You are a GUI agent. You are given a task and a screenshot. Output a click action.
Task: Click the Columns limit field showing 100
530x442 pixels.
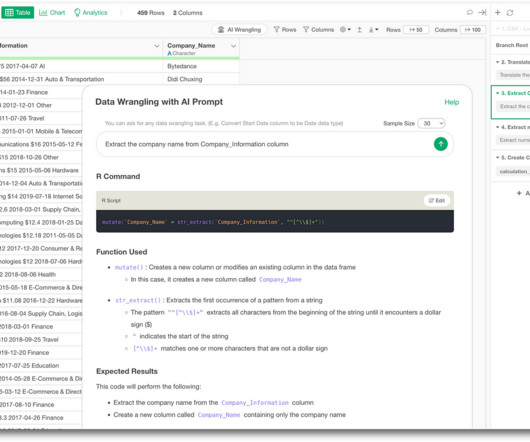click(473, 30)
